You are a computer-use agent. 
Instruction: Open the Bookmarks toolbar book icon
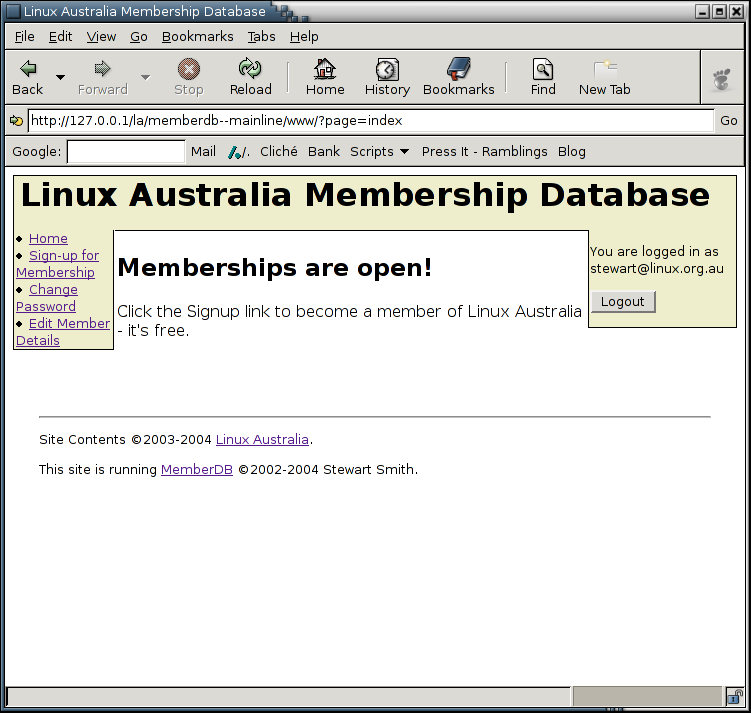[x=459, y=68]
